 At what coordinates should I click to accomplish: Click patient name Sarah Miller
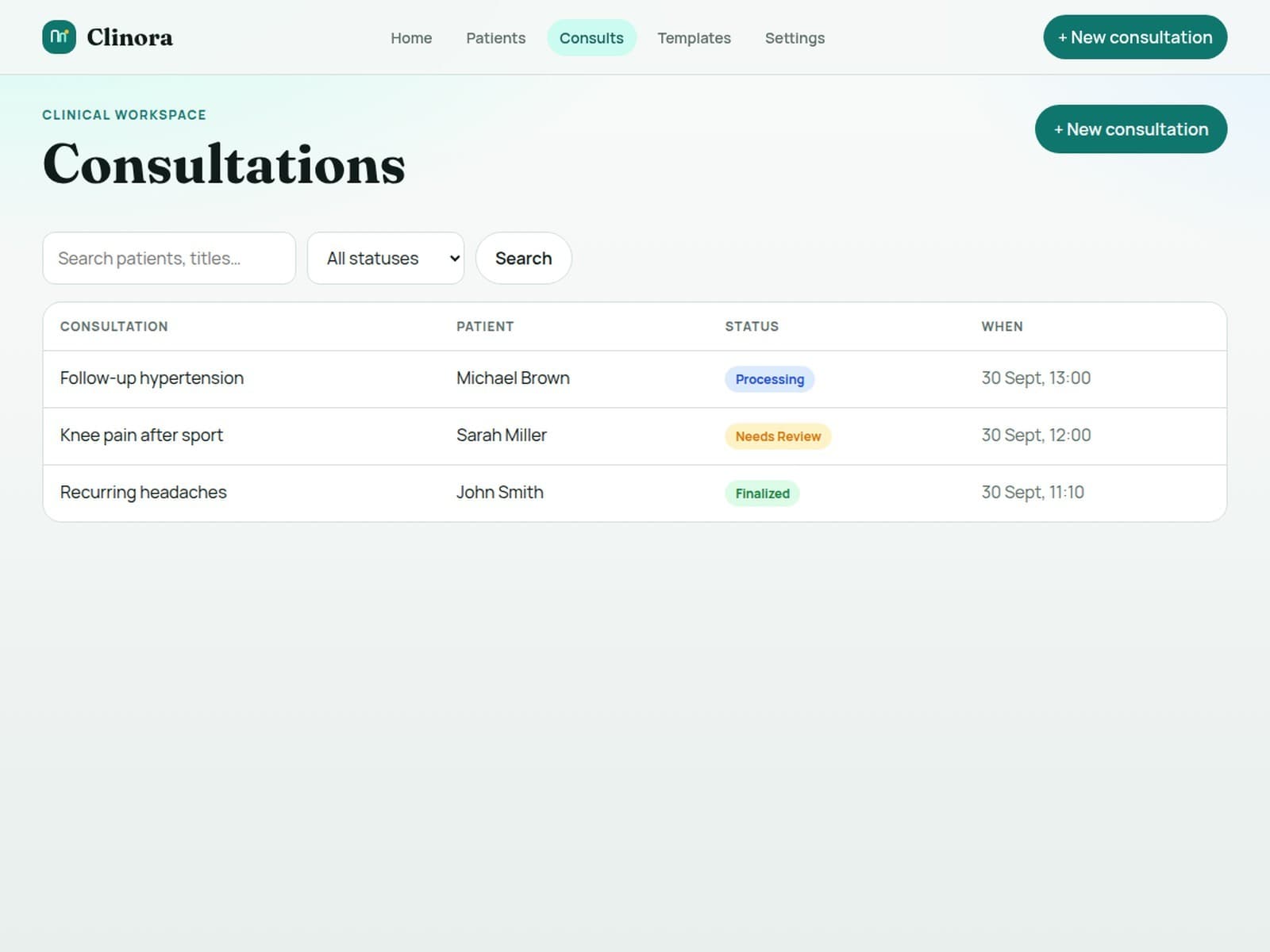(502, 436)
